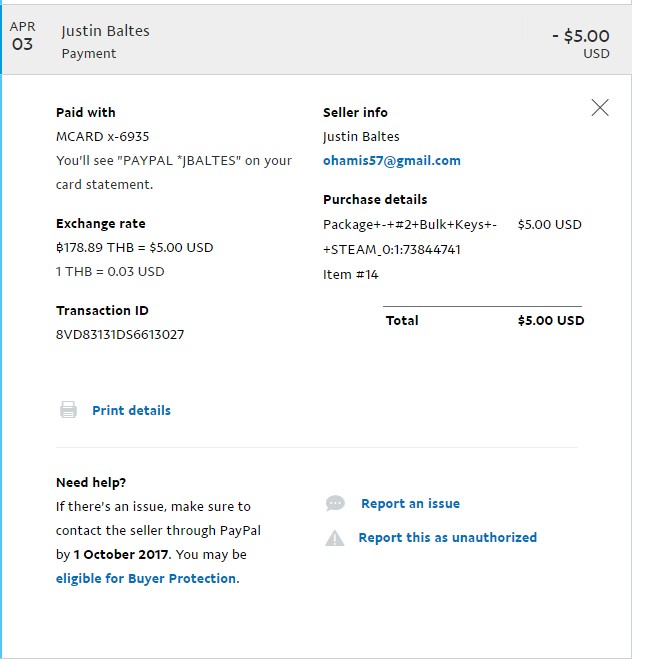This screenshot has height=660, width=645.
Task: Click the MCARD x-6935 payment method text
Action: (x=103, y=137)
